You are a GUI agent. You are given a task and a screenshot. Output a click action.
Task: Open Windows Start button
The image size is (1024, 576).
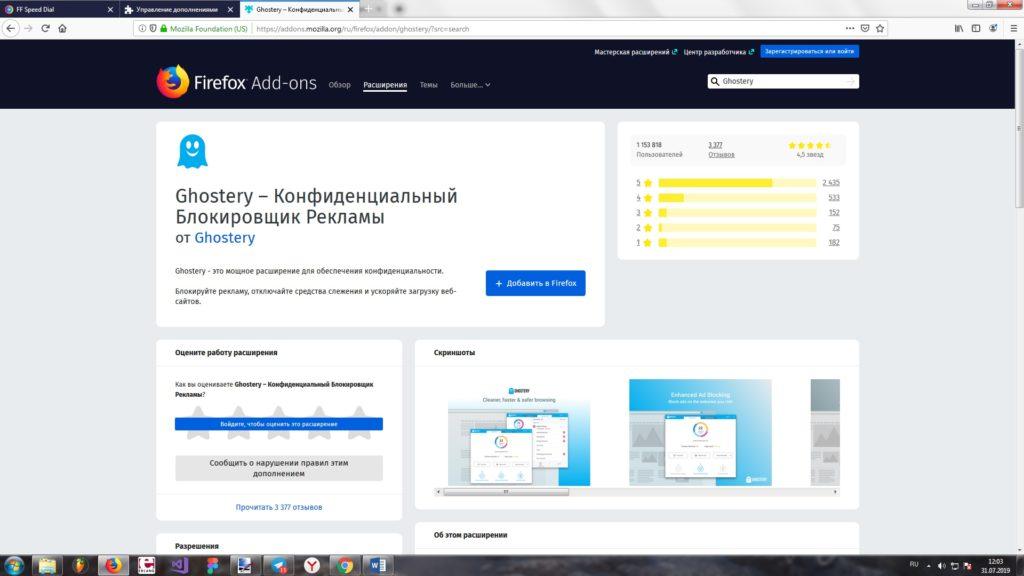click(14, 566)
